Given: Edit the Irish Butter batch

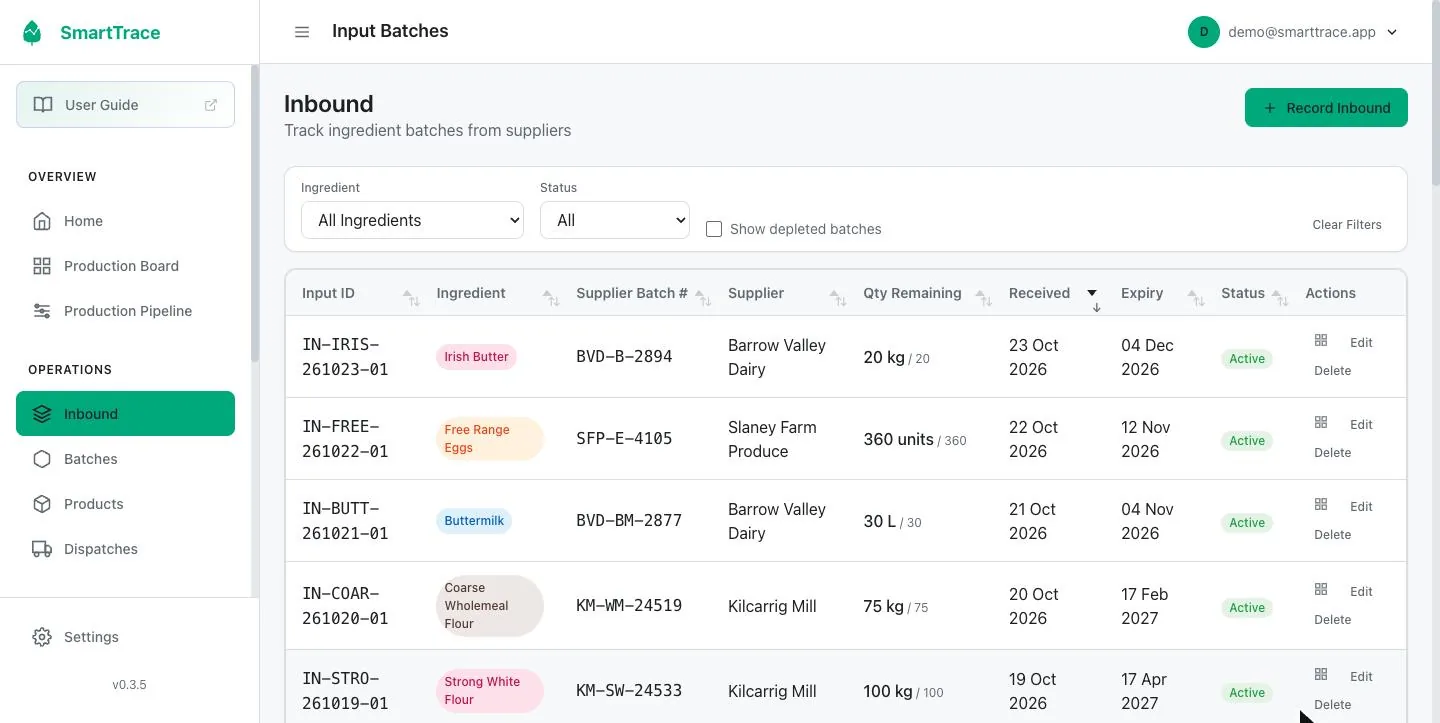Looking at the screenshot, I should [1361, 342].
